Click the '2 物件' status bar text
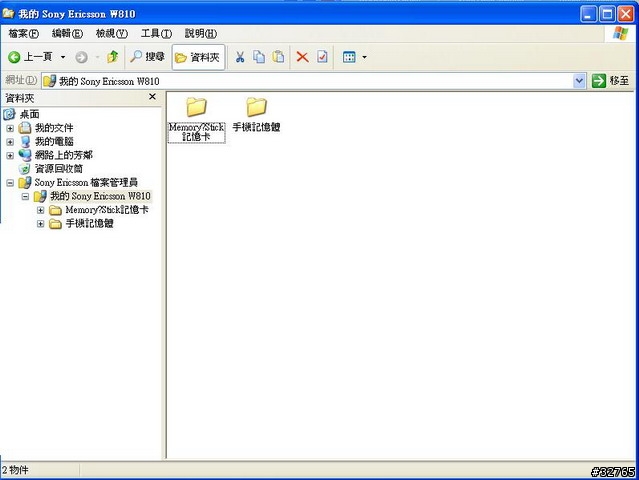The height and width of the screenshot is (480, 639). click(x=15, y=470)
